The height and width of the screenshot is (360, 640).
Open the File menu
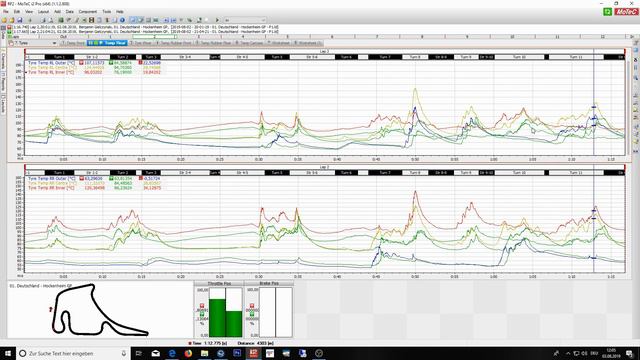coord(5,11)
